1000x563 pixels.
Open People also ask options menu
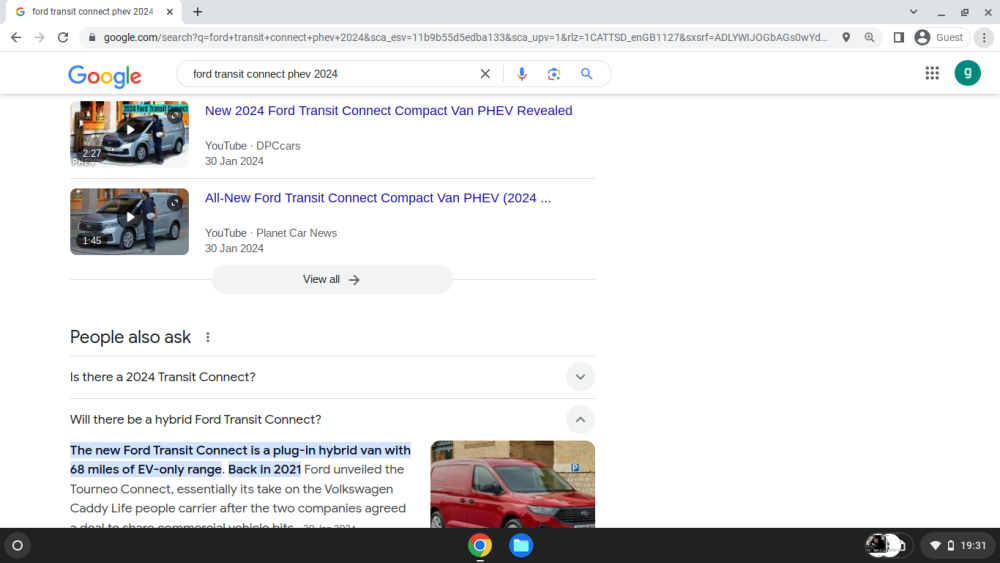click(x=208, y=337)
